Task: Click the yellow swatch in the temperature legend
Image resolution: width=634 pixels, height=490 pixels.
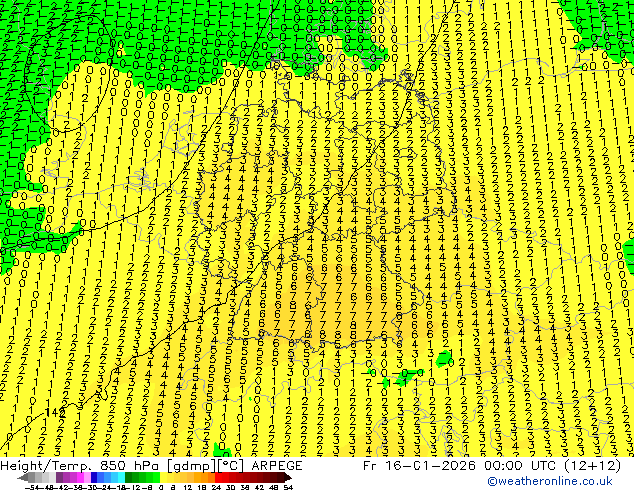Action: pos(163,477)
